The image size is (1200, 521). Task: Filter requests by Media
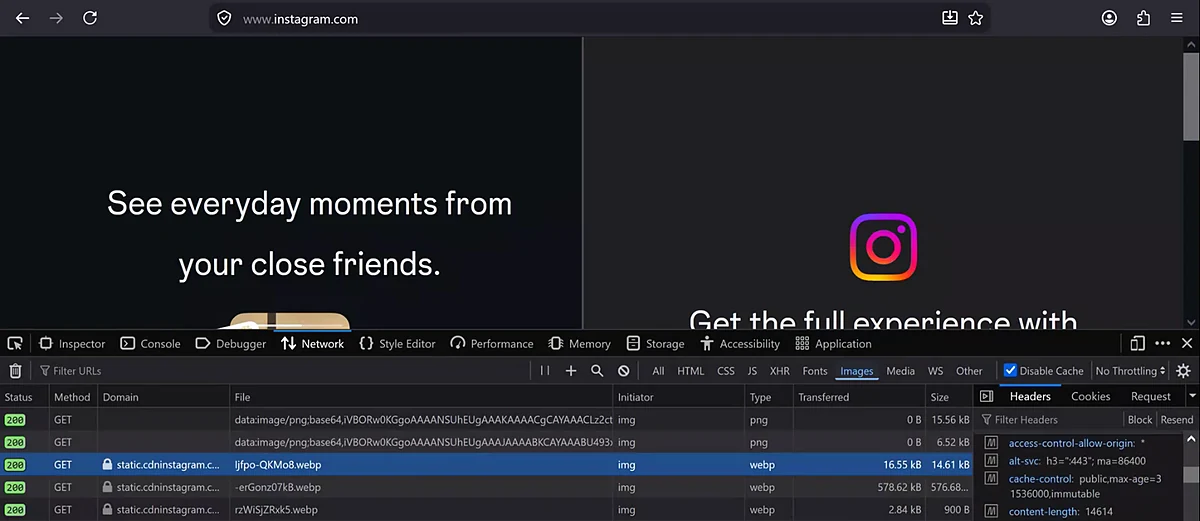(x=900, y=371)
